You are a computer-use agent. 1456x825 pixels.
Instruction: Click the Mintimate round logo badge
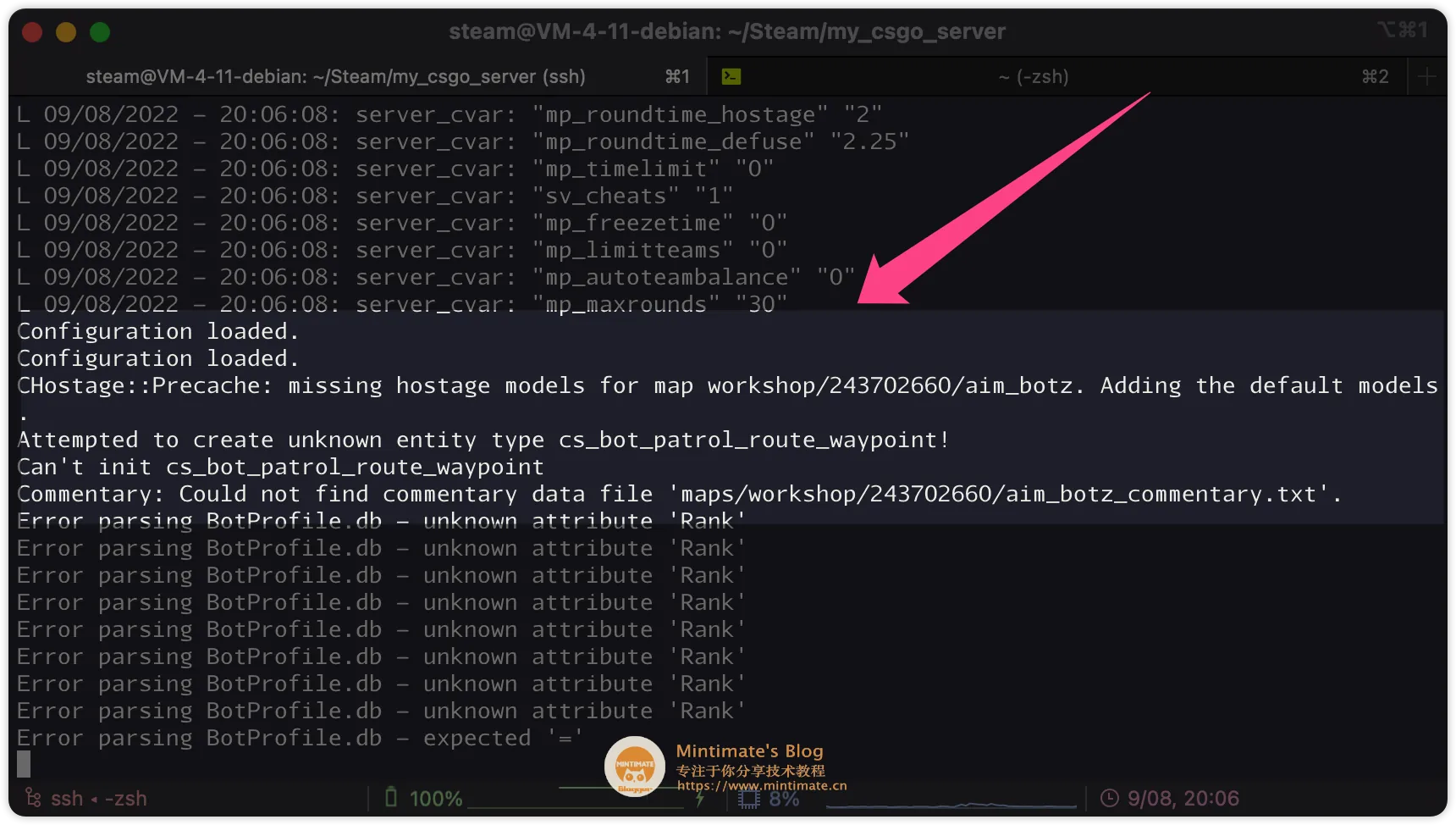(634, 766)
